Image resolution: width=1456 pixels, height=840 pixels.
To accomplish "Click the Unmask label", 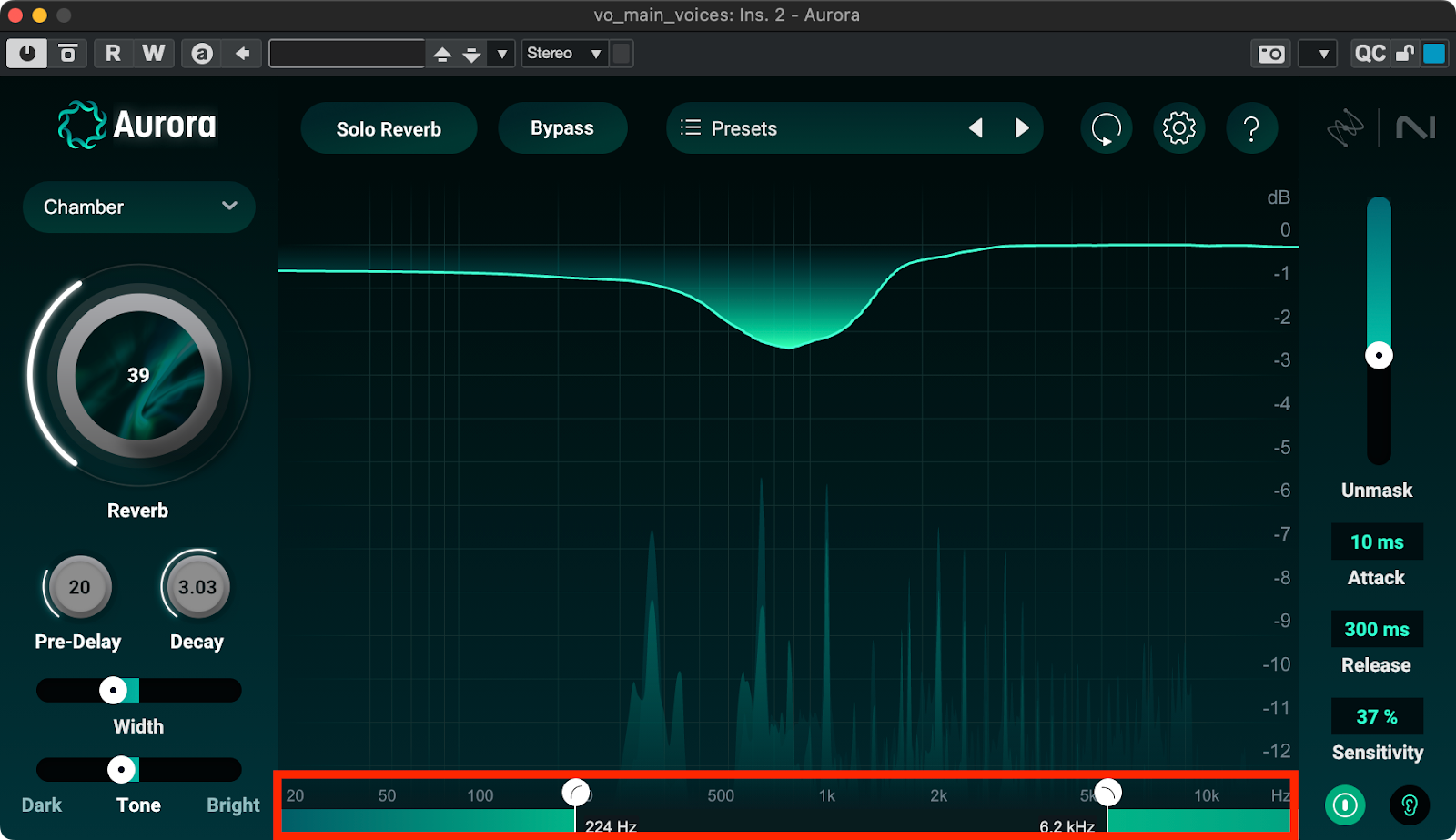I will [1377, 491].
